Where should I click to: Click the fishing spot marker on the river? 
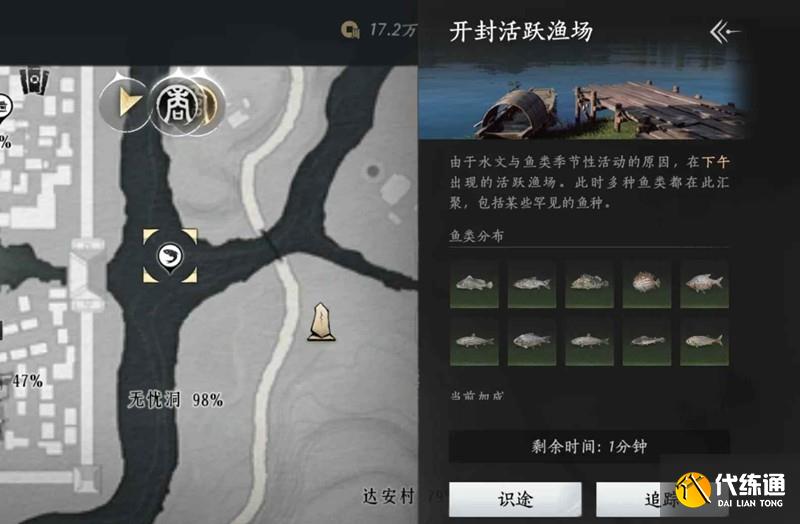(x=170, y=256)
